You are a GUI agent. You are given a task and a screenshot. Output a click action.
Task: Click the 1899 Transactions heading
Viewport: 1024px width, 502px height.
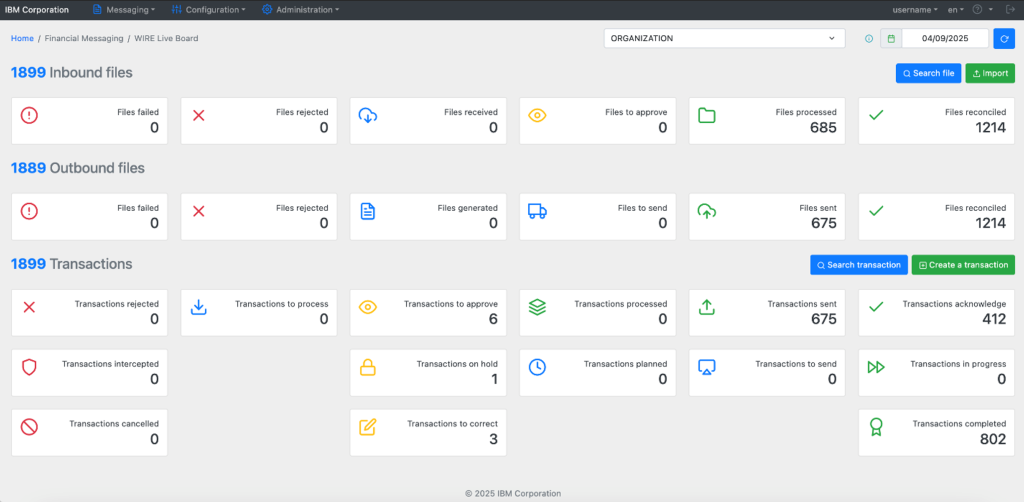click(x=72, y=264)
